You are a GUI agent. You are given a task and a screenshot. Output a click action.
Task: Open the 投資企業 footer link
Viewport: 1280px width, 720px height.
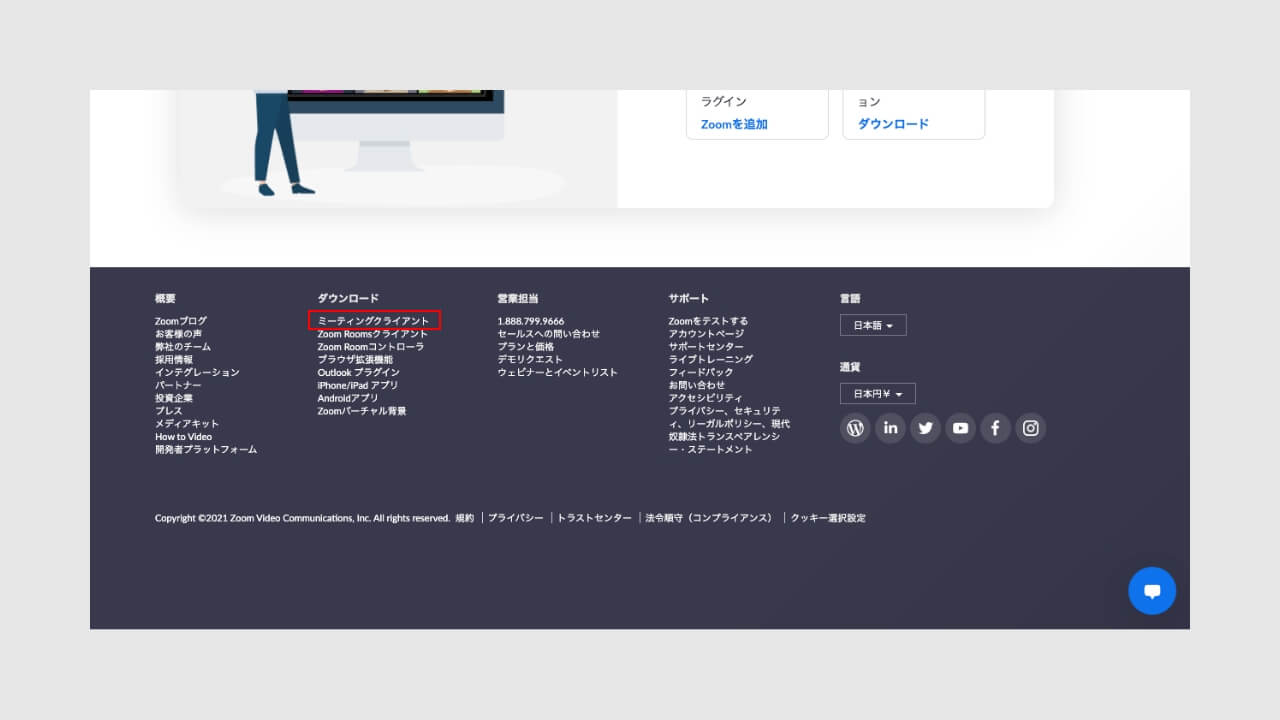pyautogui.click(x=174, y=398)
